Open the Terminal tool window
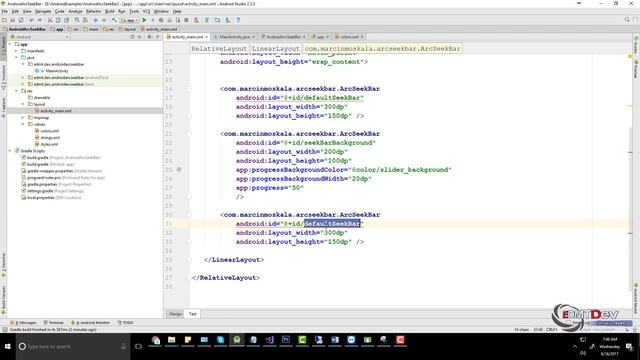The height and width of the screenshot is (360, 640). (53, 322)
